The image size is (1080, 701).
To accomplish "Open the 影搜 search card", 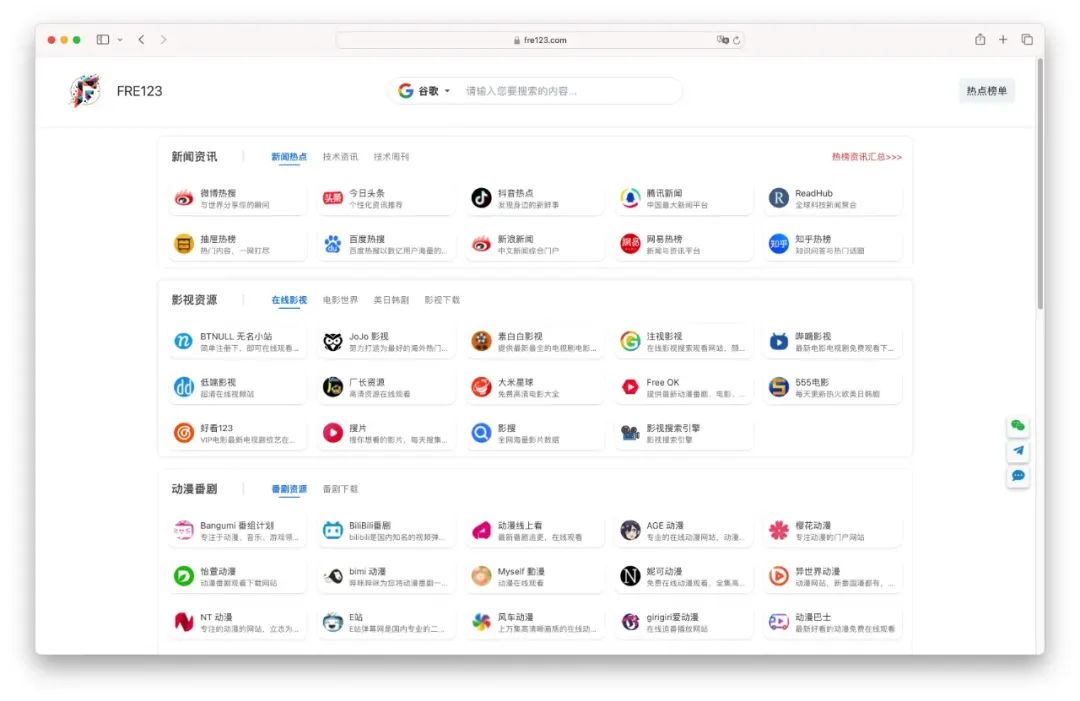I will click(535, 433).
